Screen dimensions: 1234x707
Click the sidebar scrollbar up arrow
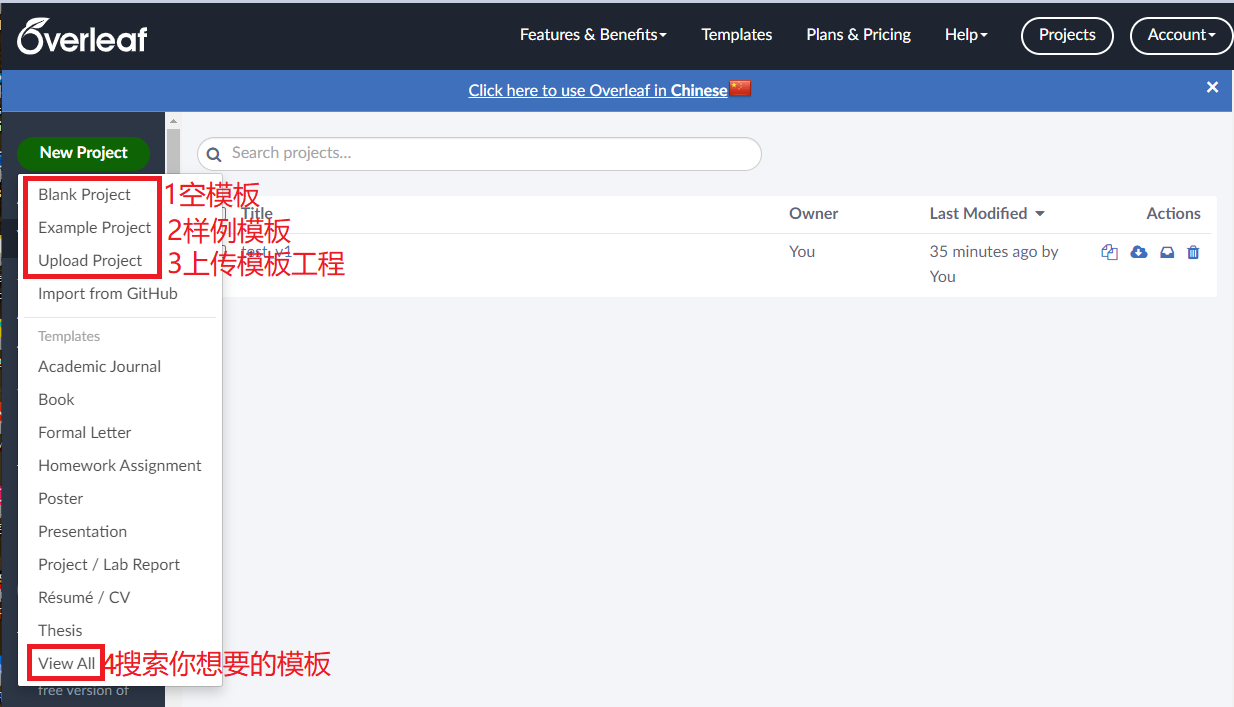coord(173,121)
